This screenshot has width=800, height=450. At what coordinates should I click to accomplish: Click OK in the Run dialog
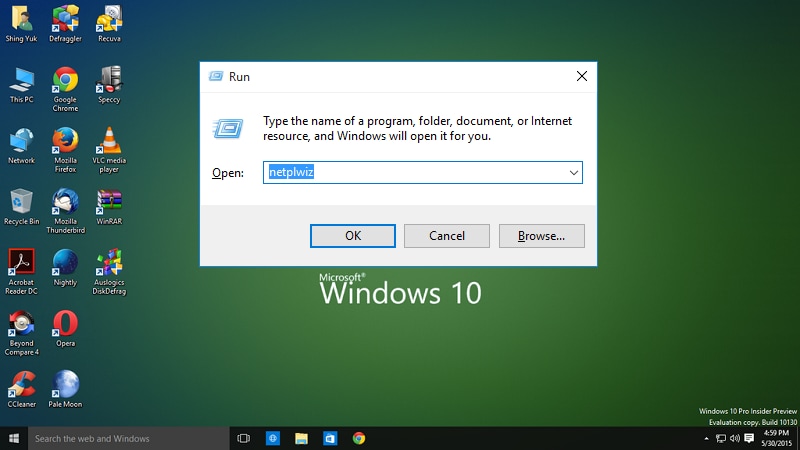click(x=353, y=236)
